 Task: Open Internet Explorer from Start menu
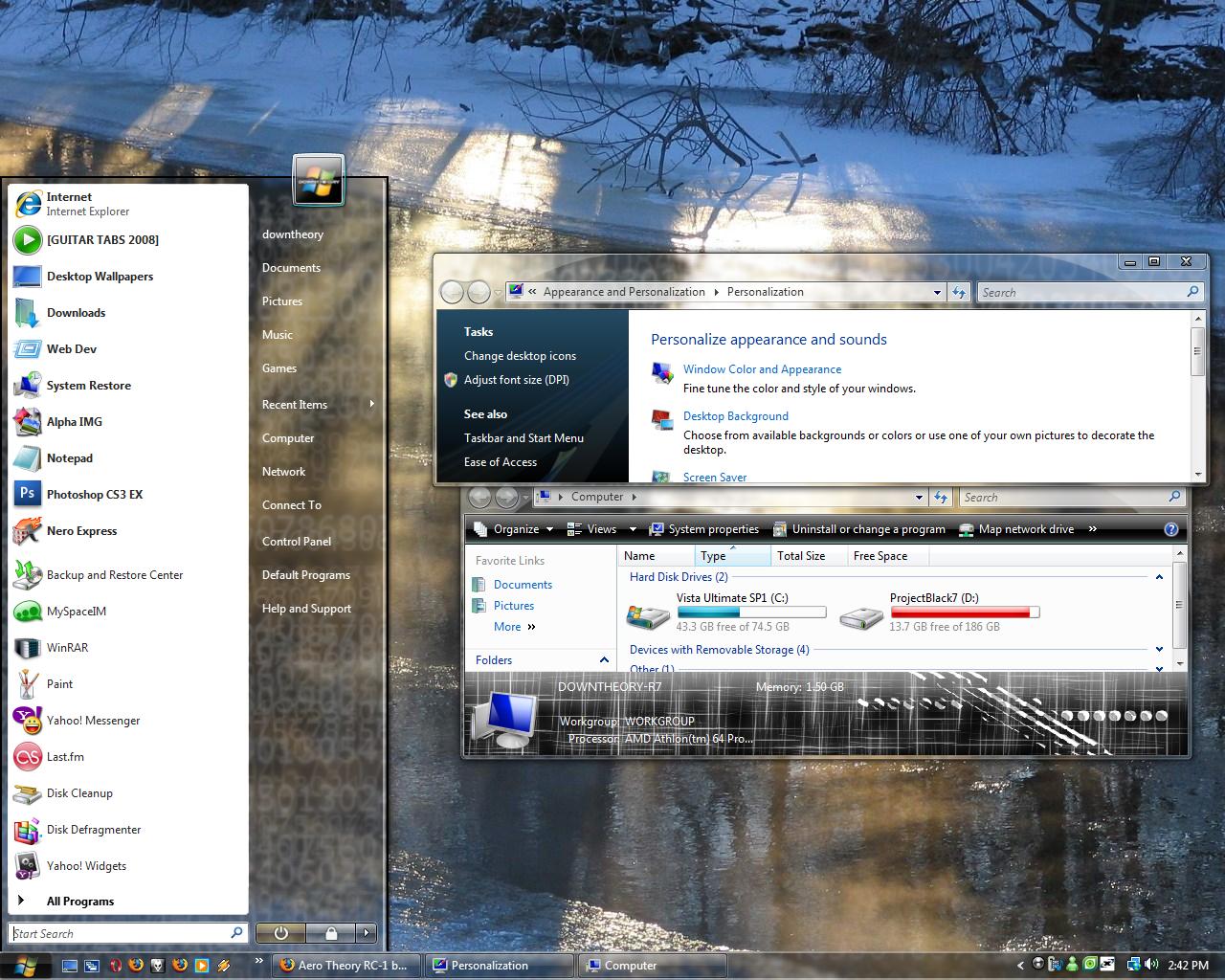(x=127, y=204)
